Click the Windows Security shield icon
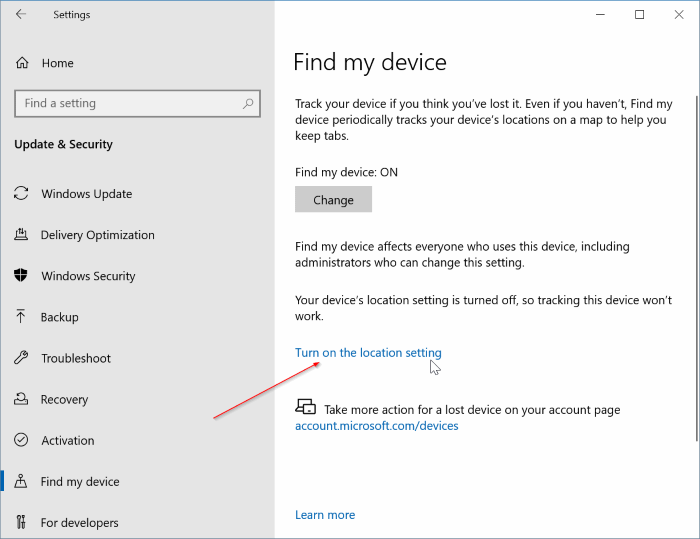The width and height of the screenshot is (700, 539). pos(21,276)
